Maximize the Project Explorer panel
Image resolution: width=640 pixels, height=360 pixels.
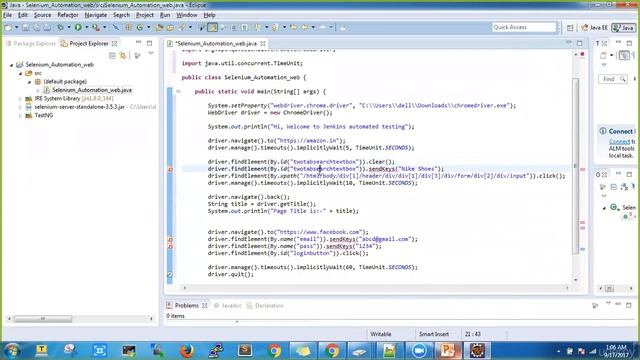coord(149,43)
